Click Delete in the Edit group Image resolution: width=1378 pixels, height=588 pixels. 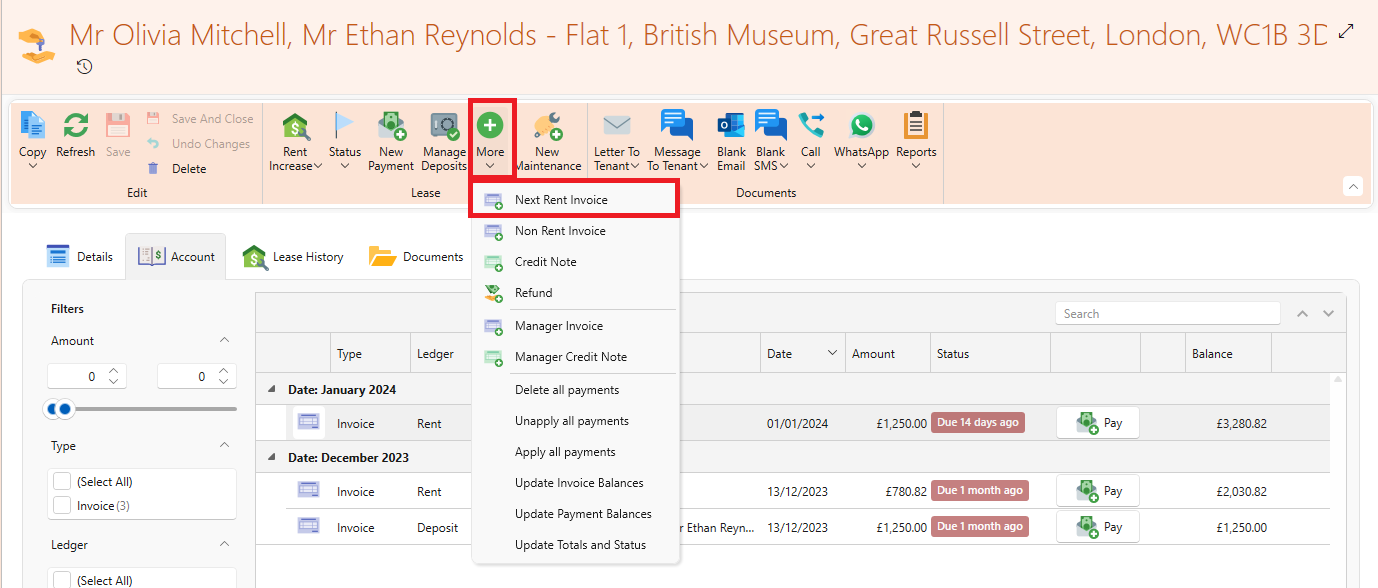tap(188, 169)
